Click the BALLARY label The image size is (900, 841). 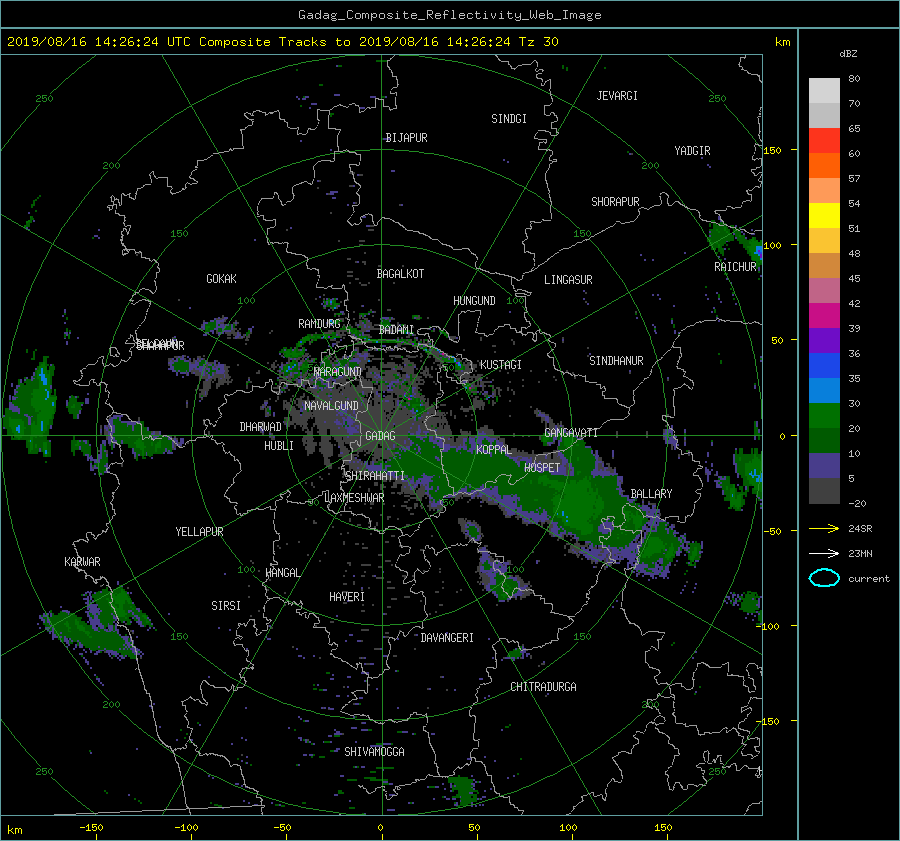(651, 494)
